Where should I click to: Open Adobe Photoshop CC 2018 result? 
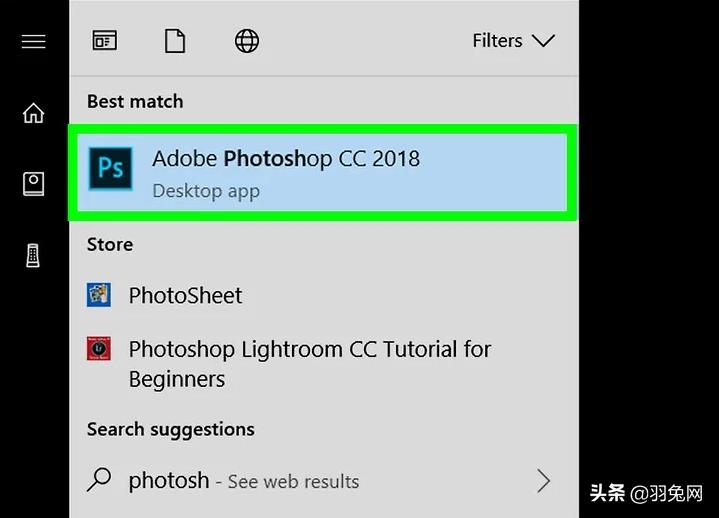click(x=323, y=172)
